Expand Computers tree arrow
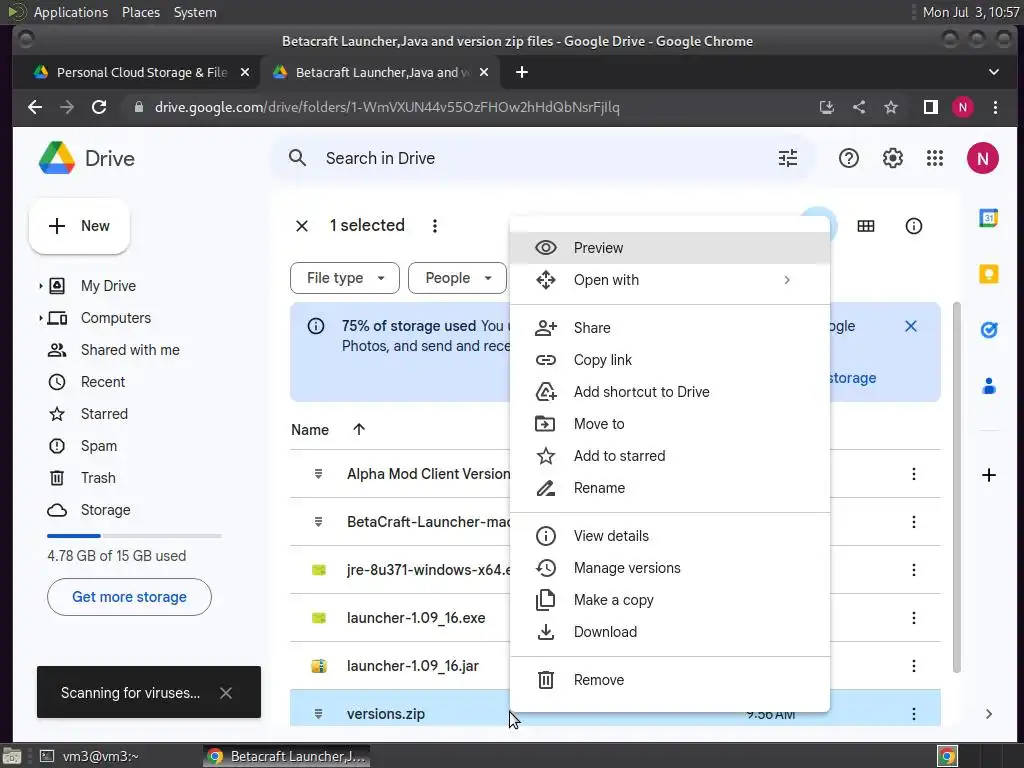 tap(40, 318)
